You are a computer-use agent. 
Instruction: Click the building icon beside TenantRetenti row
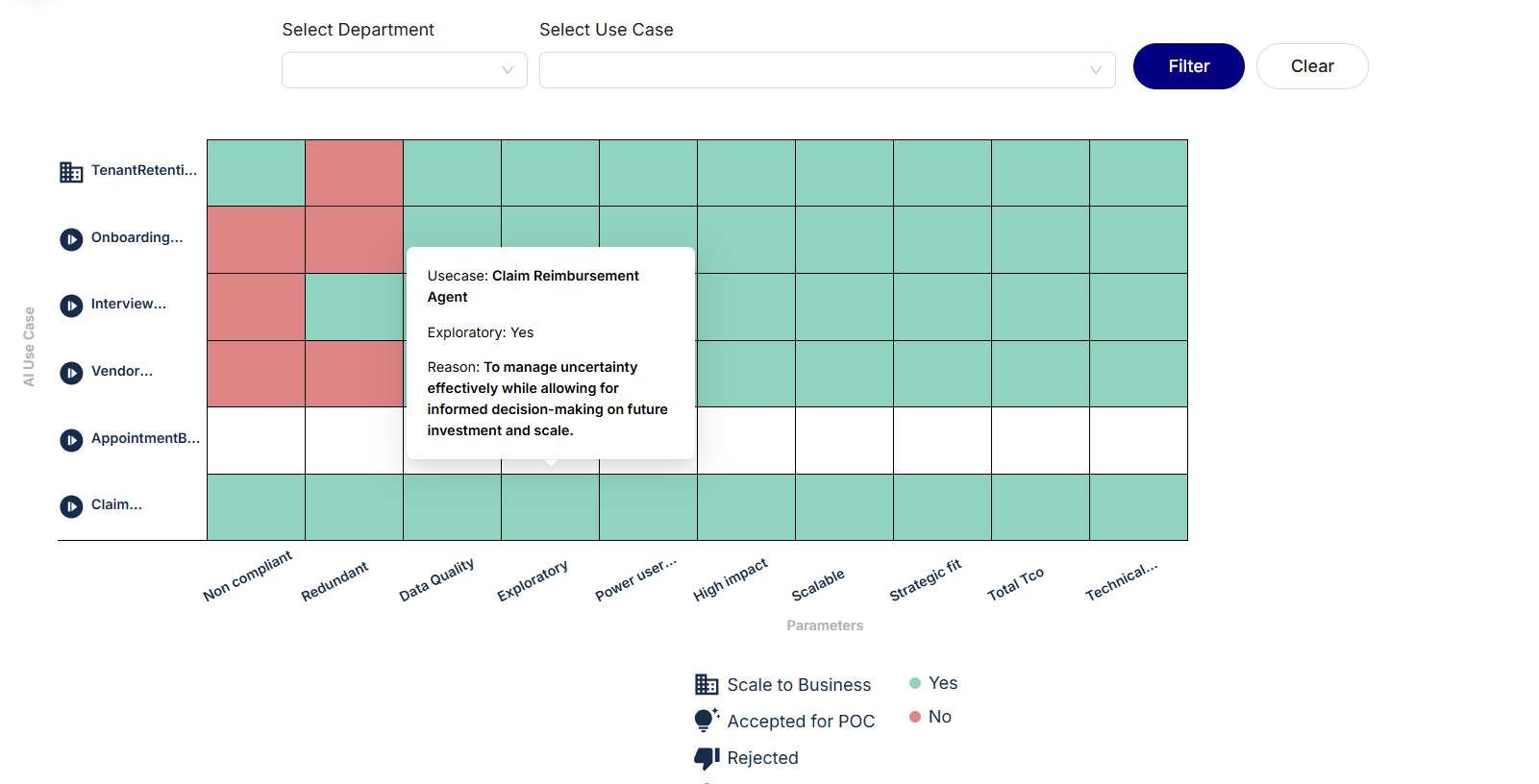71,172
